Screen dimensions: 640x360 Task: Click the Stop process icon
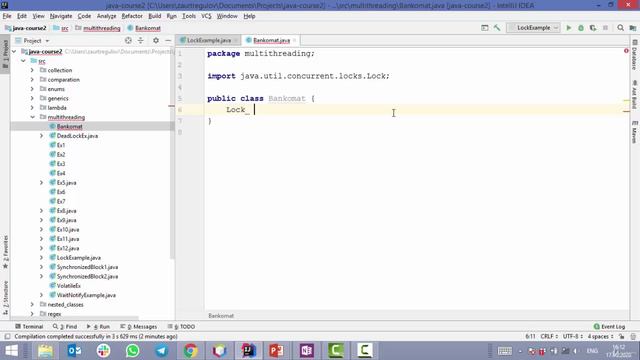[605, 28]
